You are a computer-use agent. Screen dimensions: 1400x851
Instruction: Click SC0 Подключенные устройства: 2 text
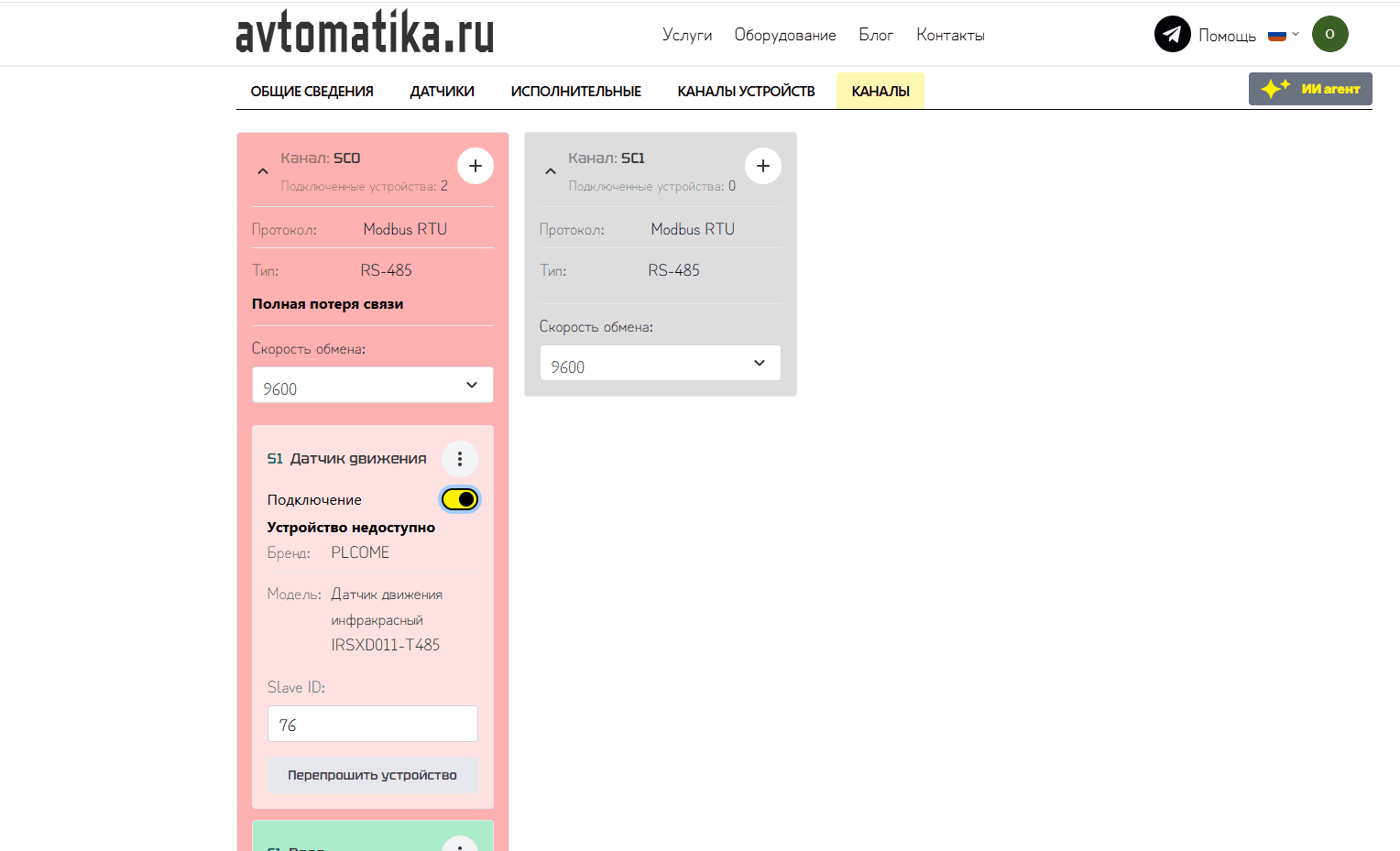[x=365, y=186]
